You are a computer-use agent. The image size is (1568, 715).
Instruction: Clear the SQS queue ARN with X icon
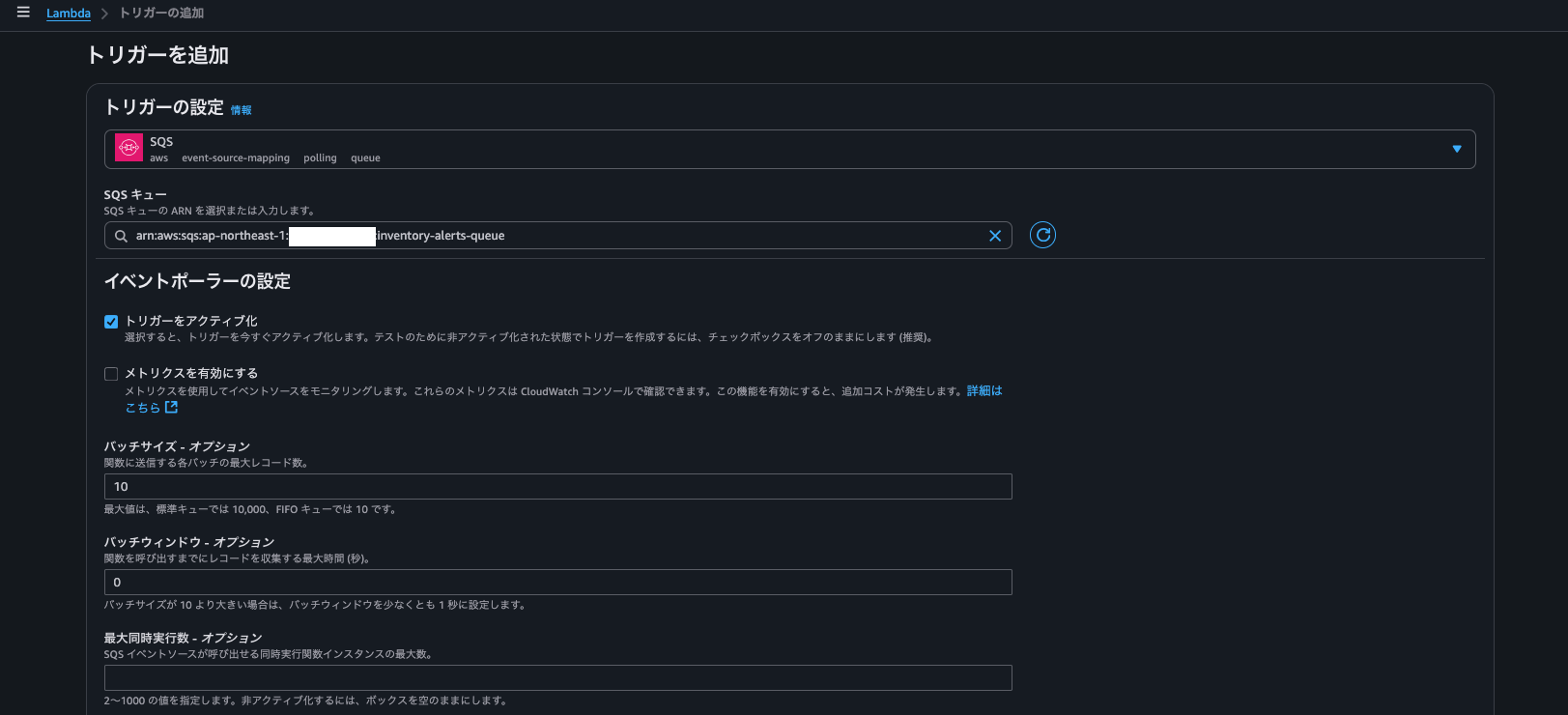pyautogui.click(x=994, y=236)
